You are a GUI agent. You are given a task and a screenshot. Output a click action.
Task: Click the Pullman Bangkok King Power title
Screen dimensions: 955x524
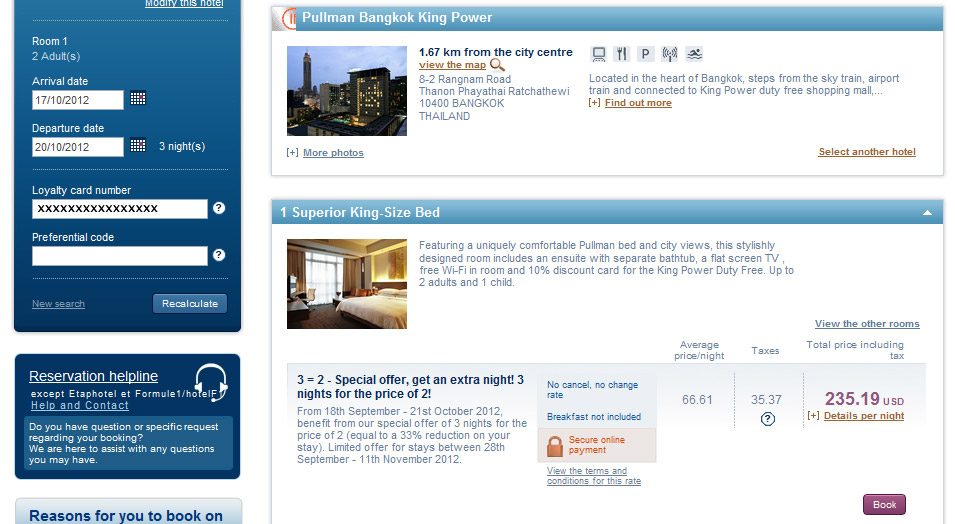point(397,18)
